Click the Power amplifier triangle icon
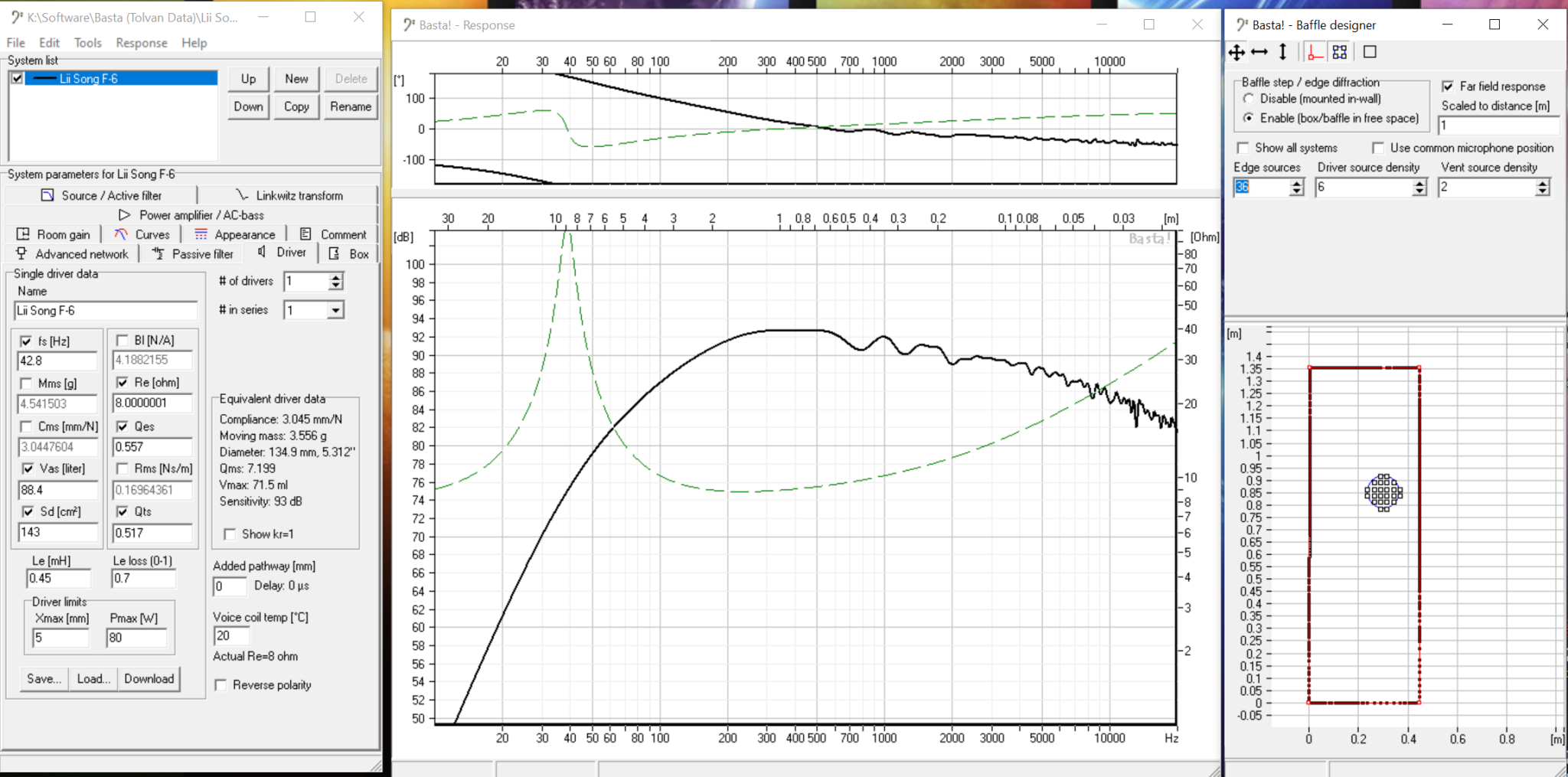 point(125,215)
